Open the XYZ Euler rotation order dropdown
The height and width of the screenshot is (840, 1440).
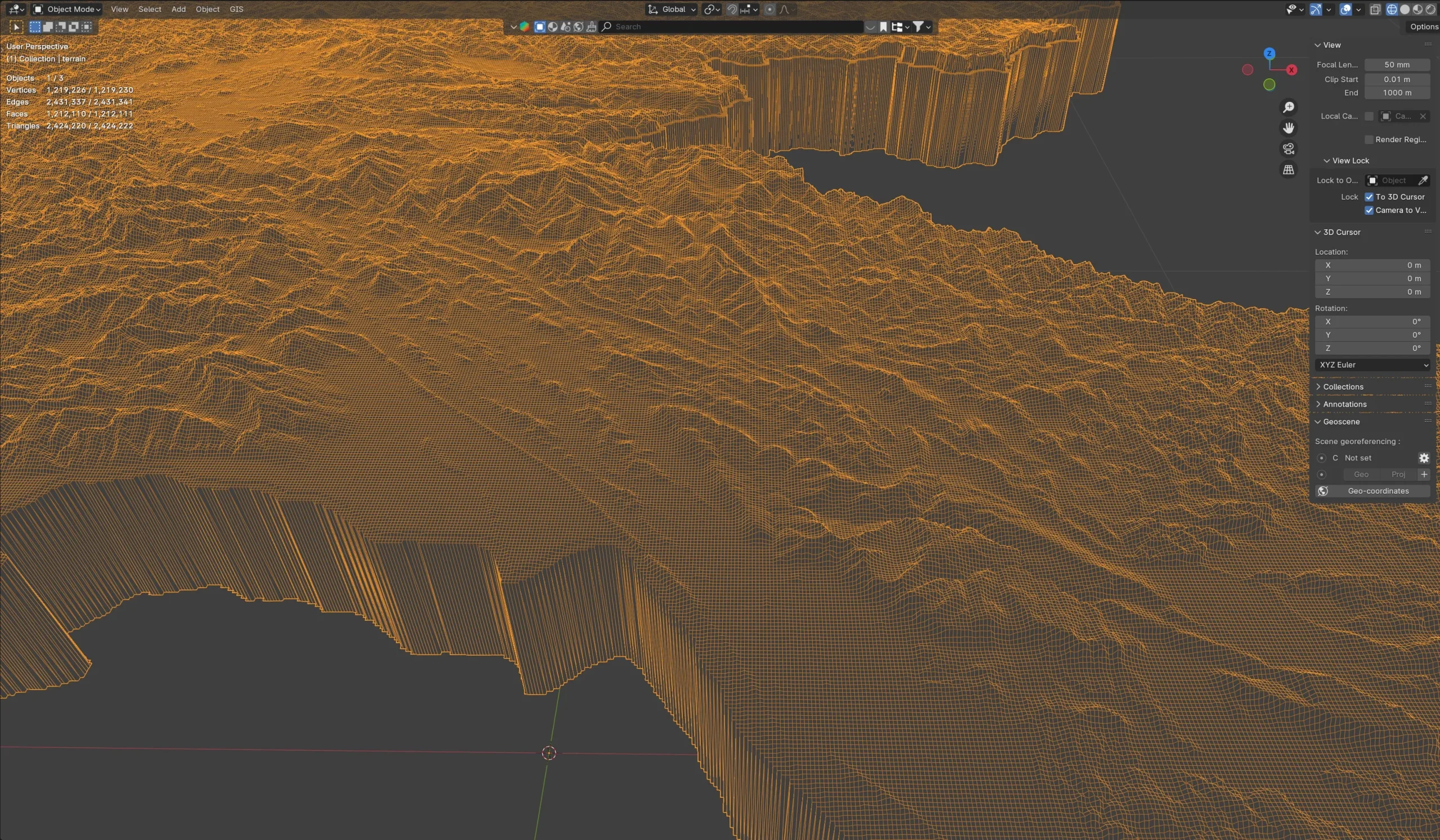pos(1372,364)
